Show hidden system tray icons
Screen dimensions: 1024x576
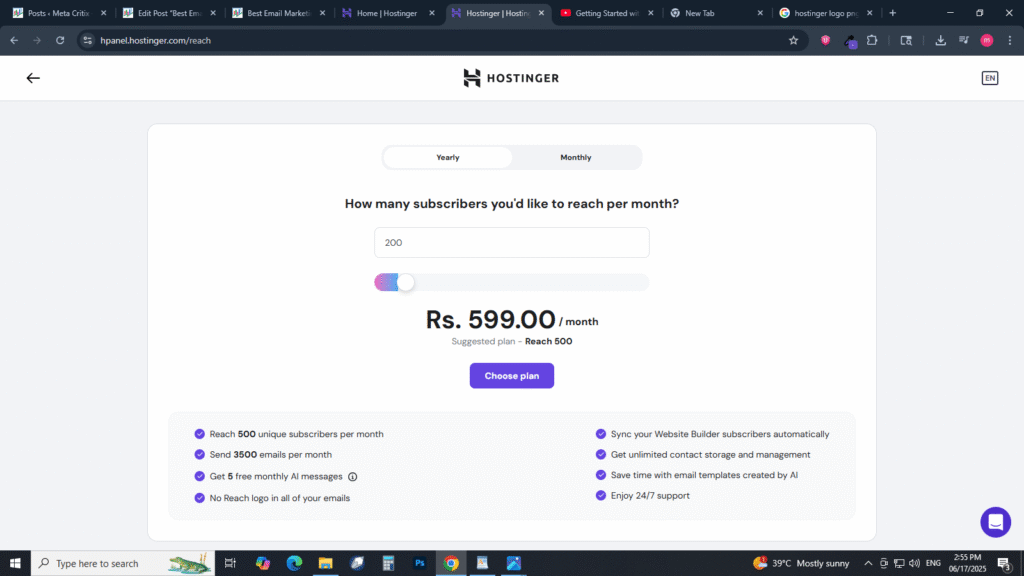pos(868,563)
